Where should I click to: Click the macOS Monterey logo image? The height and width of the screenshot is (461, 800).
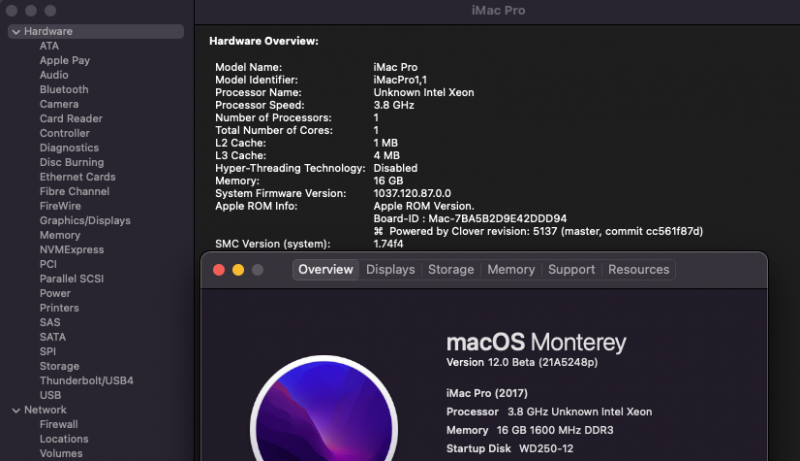(x=324, y=408)
